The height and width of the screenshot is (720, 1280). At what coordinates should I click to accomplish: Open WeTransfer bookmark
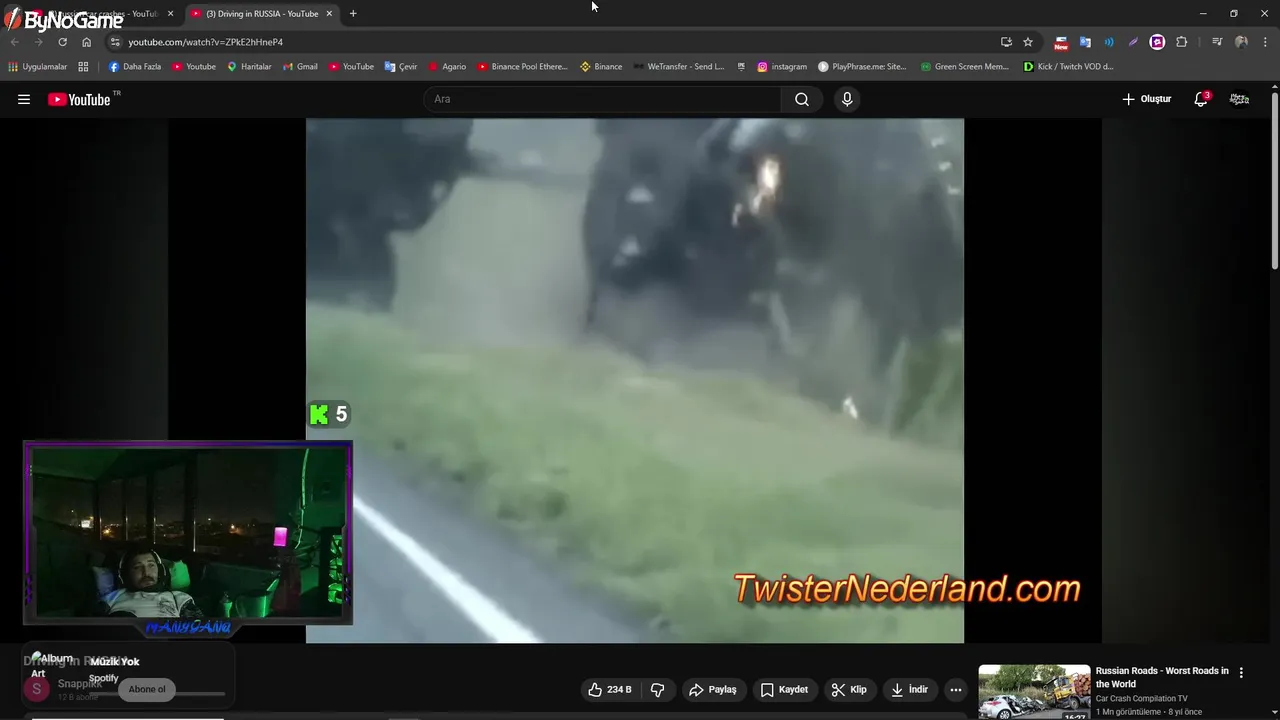(x=678, y=67)
